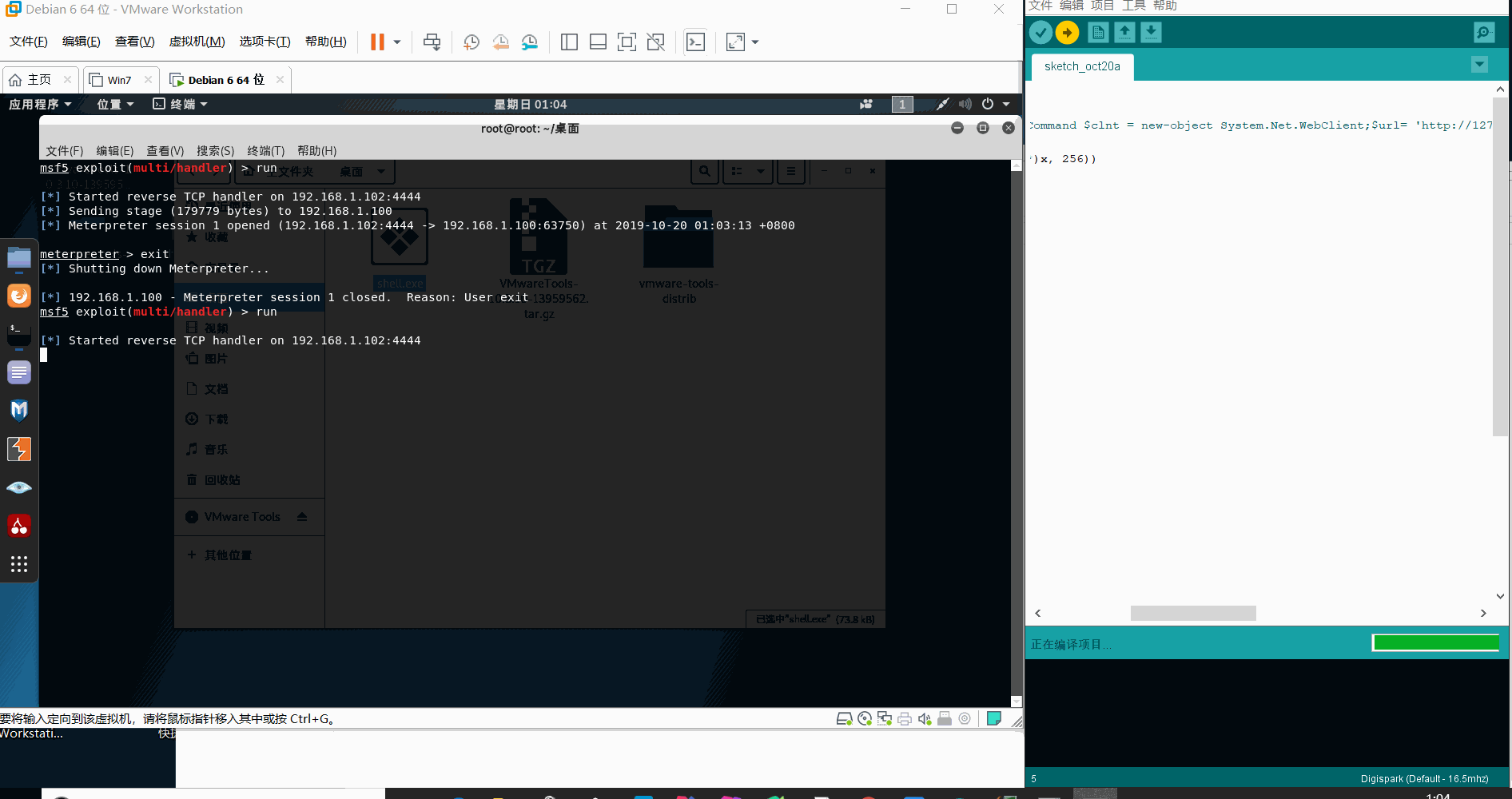Viewport: 1512px width, 799px height.
Task: Open the VMware message log note icon
Action: tap(994, 718)
